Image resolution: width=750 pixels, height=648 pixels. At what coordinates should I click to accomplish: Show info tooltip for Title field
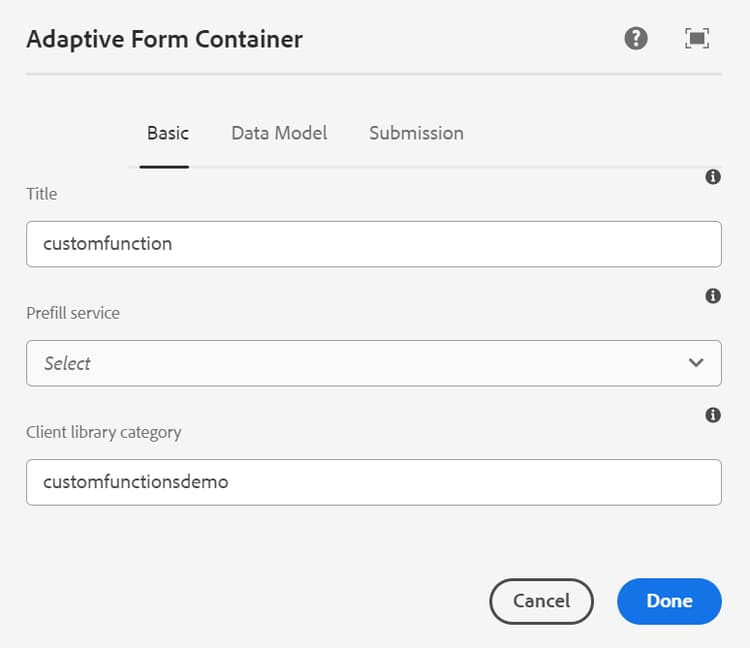pyautogui.click(x=713, y=177)
